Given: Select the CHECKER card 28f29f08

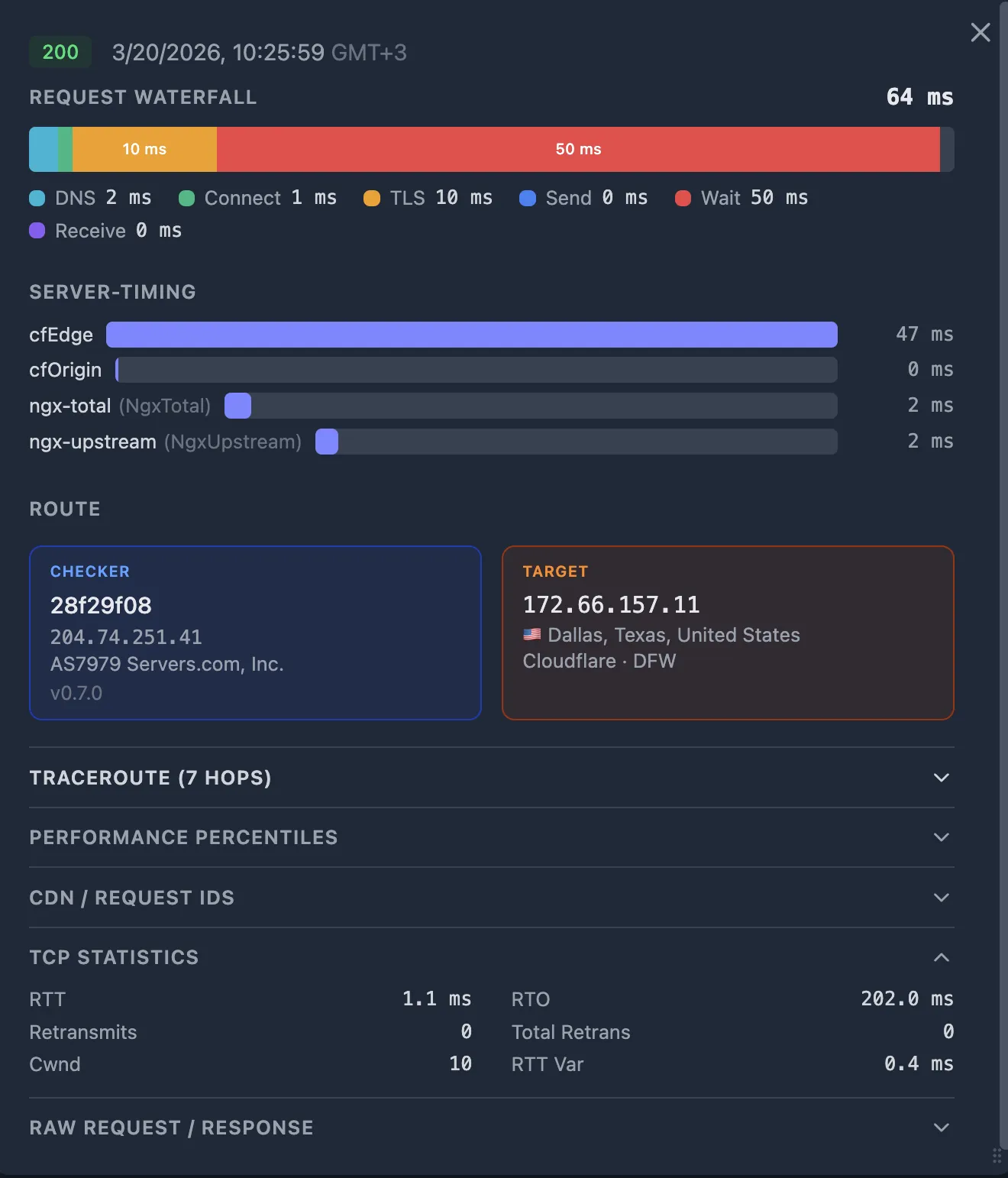Looking at the screenshot, I should [x=254, y=633].
